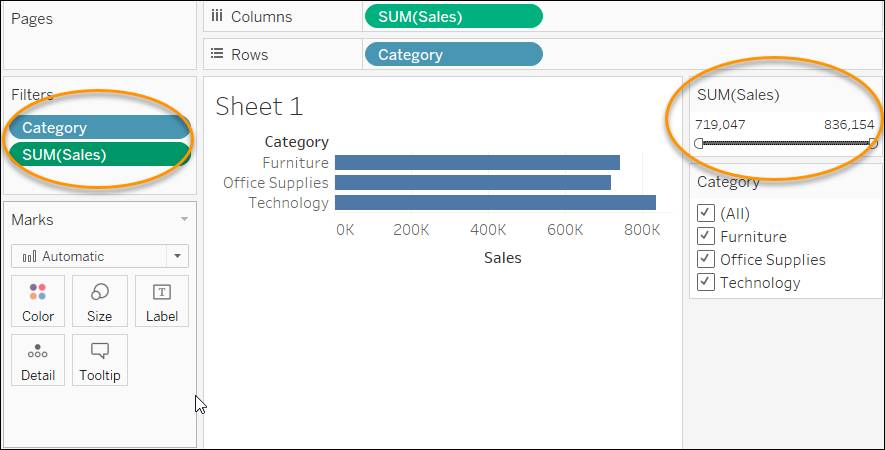Image resolution: width=885 pixels, height=450 pixels.
Task: Click the maximum handle of the Sales slider
Action: pos(873,143)
